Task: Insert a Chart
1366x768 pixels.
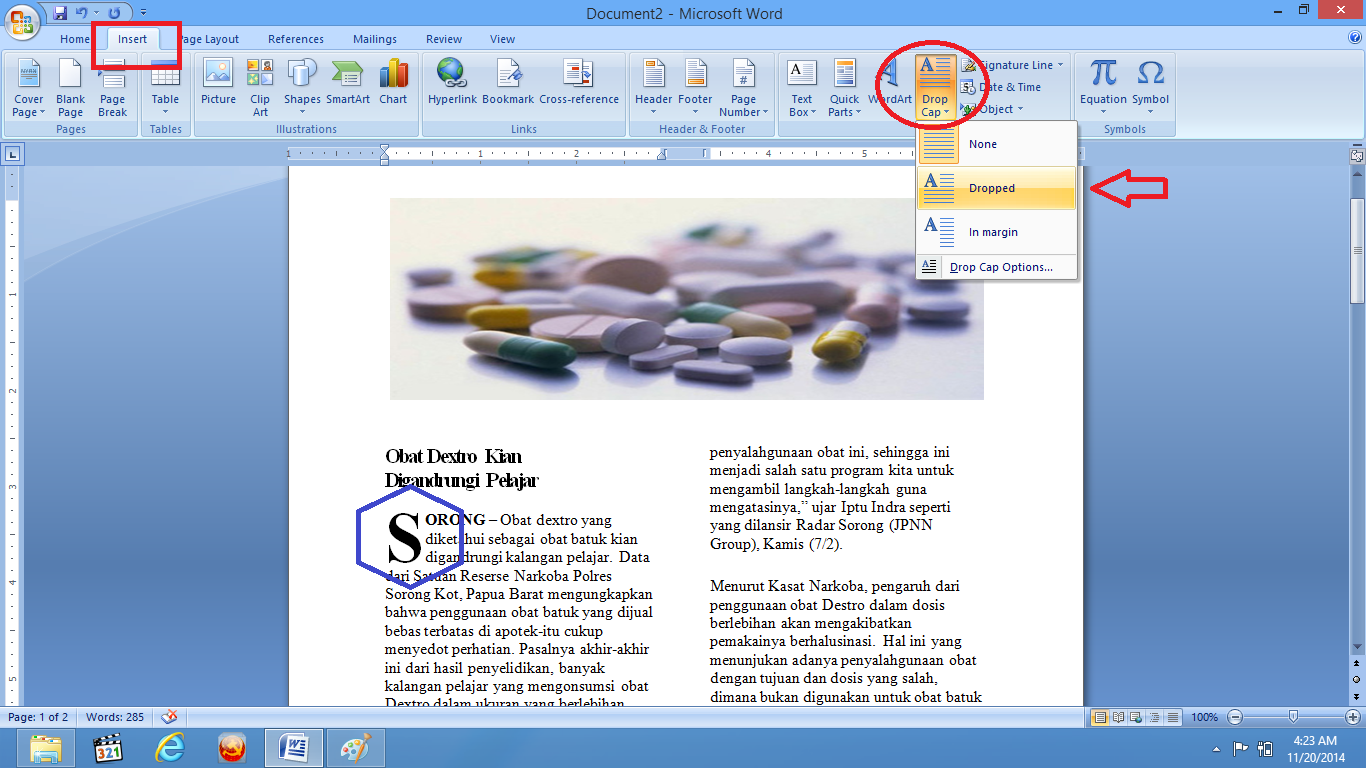Action: 393,85
